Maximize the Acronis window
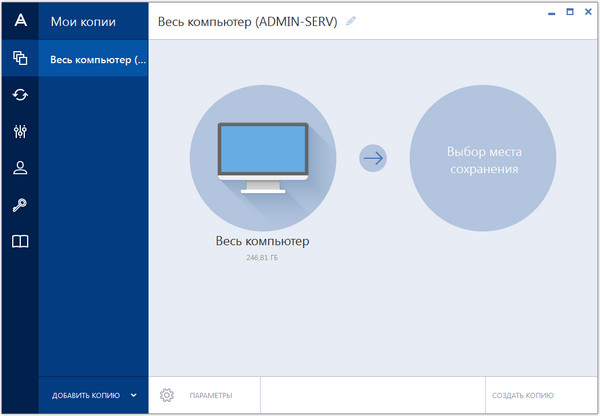This screenshot has height=416, width=600. 570,12
